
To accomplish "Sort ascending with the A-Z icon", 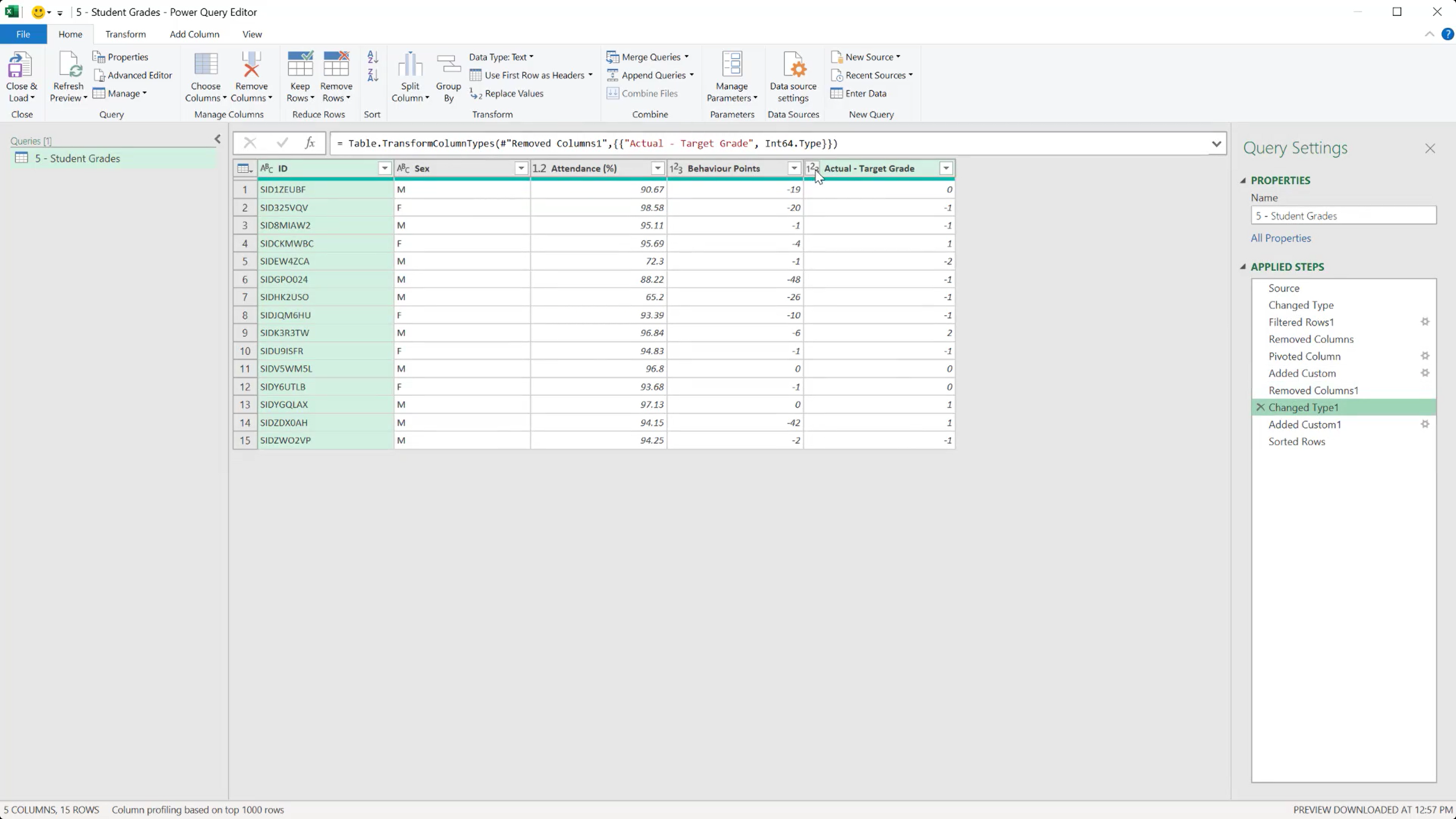I will (373, 57).
